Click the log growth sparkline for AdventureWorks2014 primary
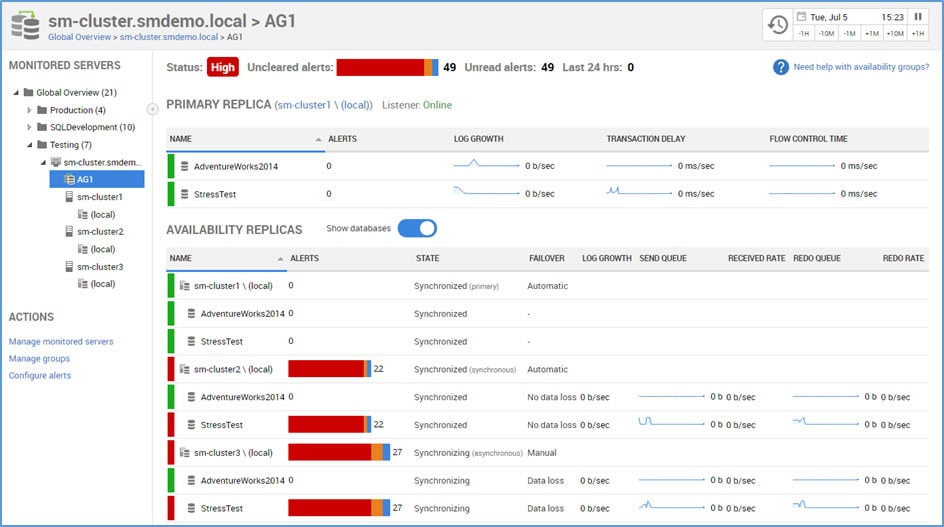944x527 pixels. [486, 164]
